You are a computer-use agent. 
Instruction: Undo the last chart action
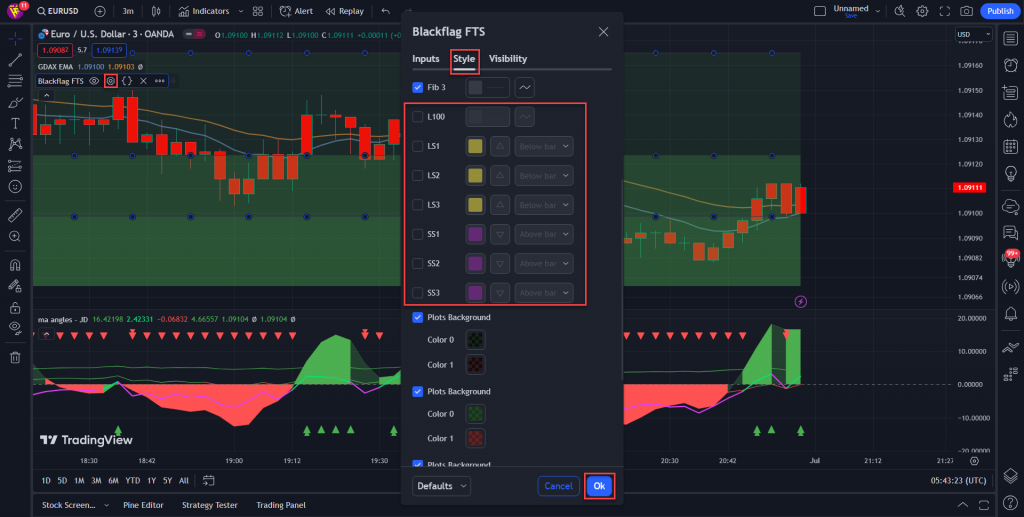(x=385, y=11)
